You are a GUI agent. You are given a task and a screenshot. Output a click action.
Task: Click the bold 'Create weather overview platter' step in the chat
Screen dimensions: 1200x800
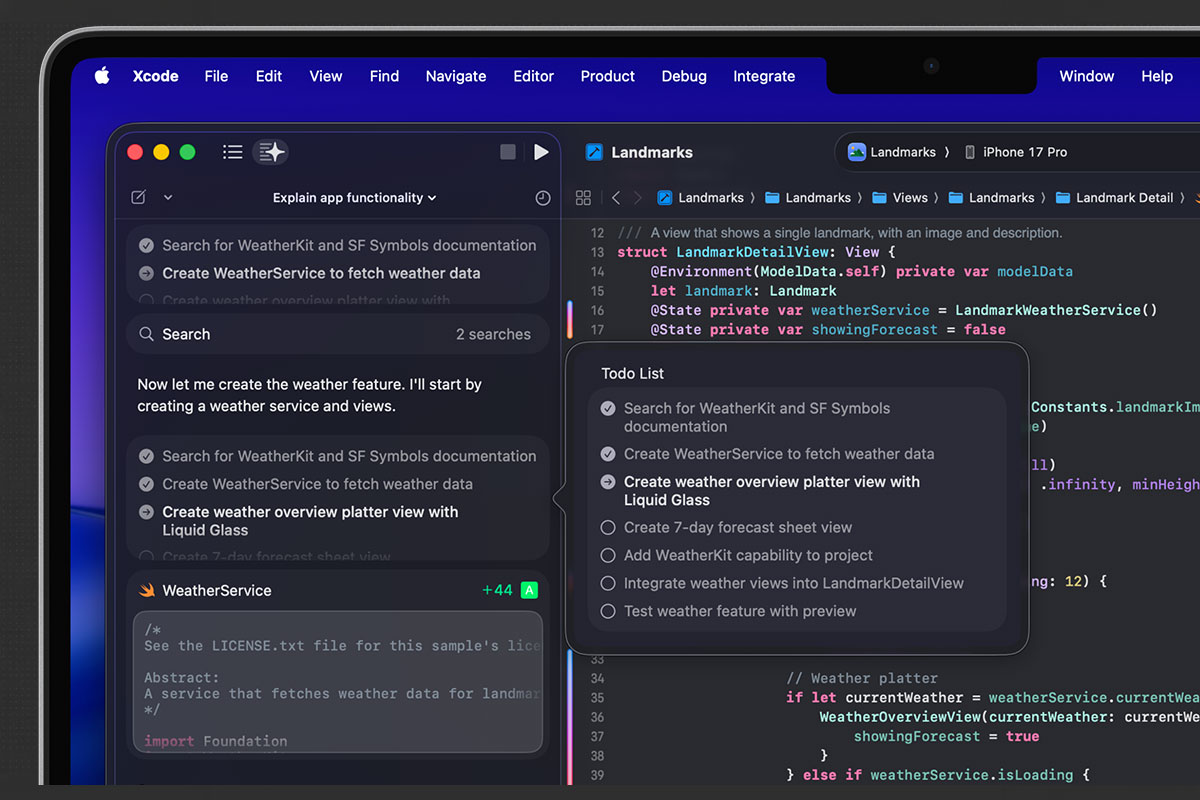[310, 521]
